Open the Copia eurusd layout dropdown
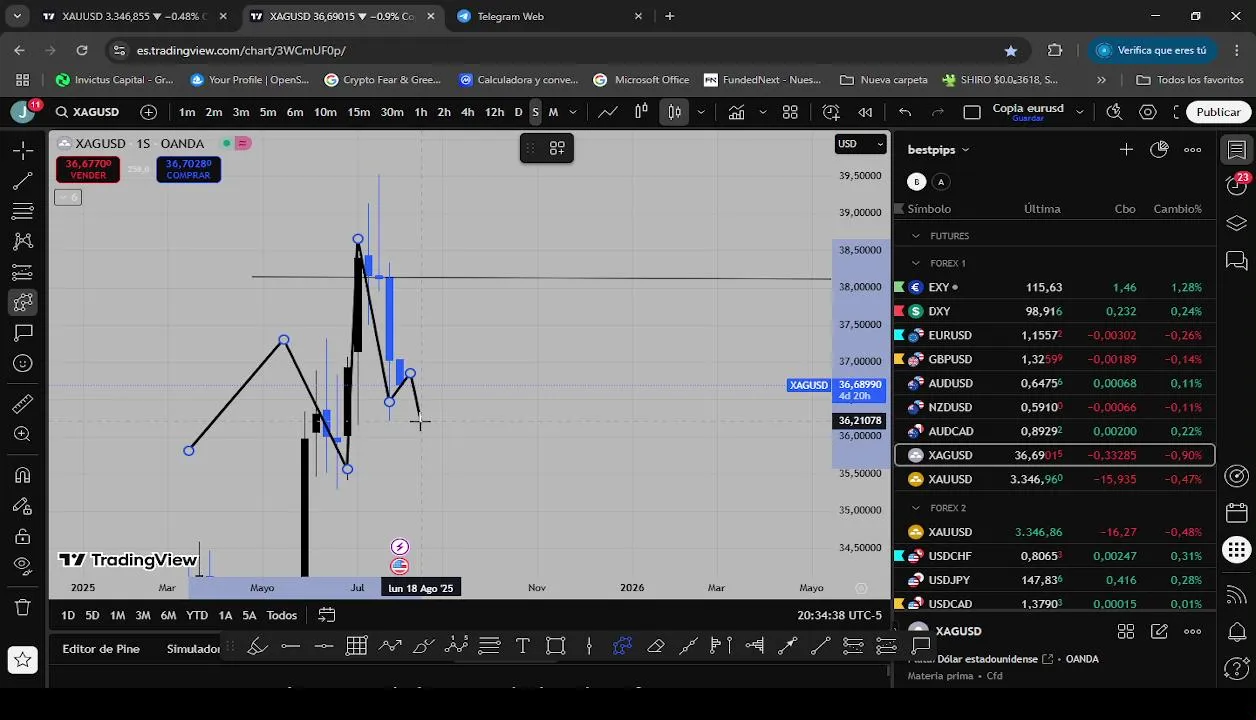Image resolution: width=1256 pixels, height=720 pixels. [x=1079, y=112]
